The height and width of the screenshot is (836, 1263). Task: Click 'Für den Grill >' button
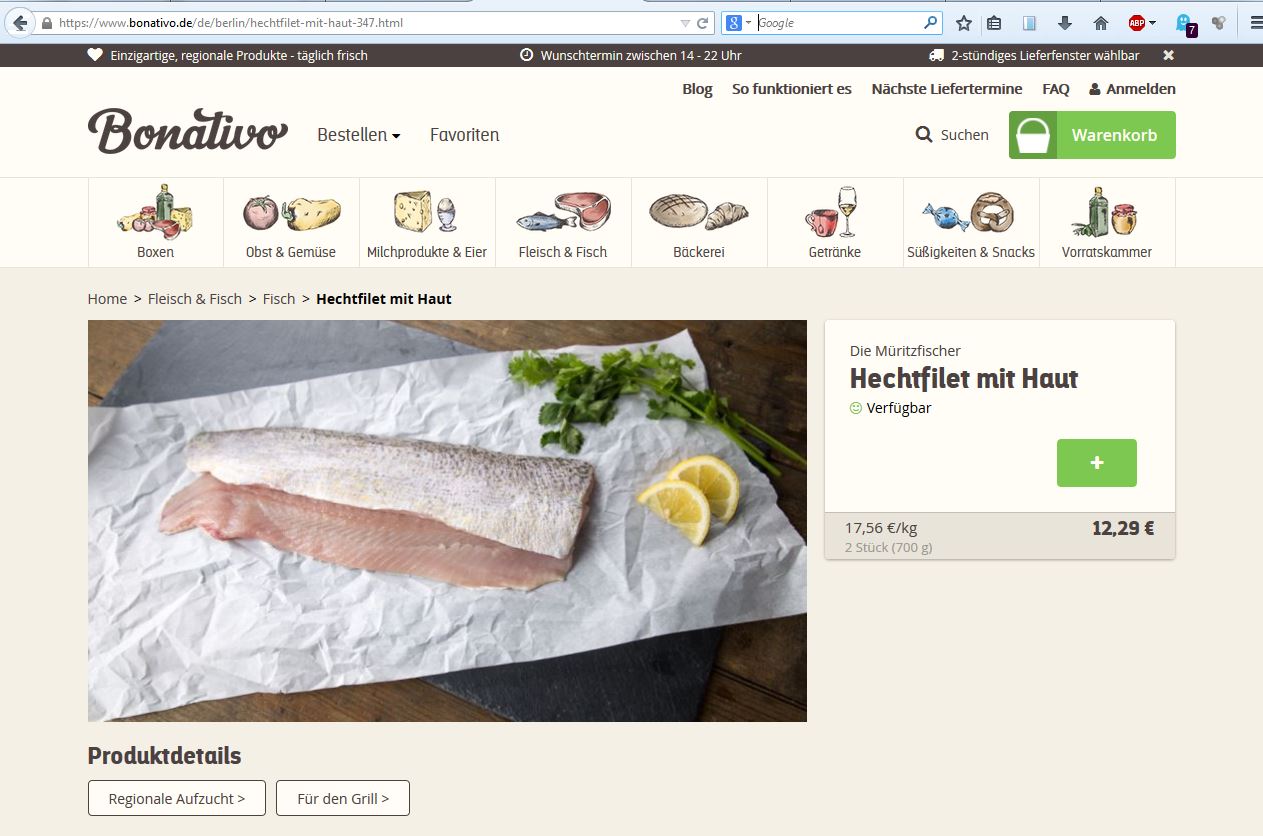click(x=343, y=798)
